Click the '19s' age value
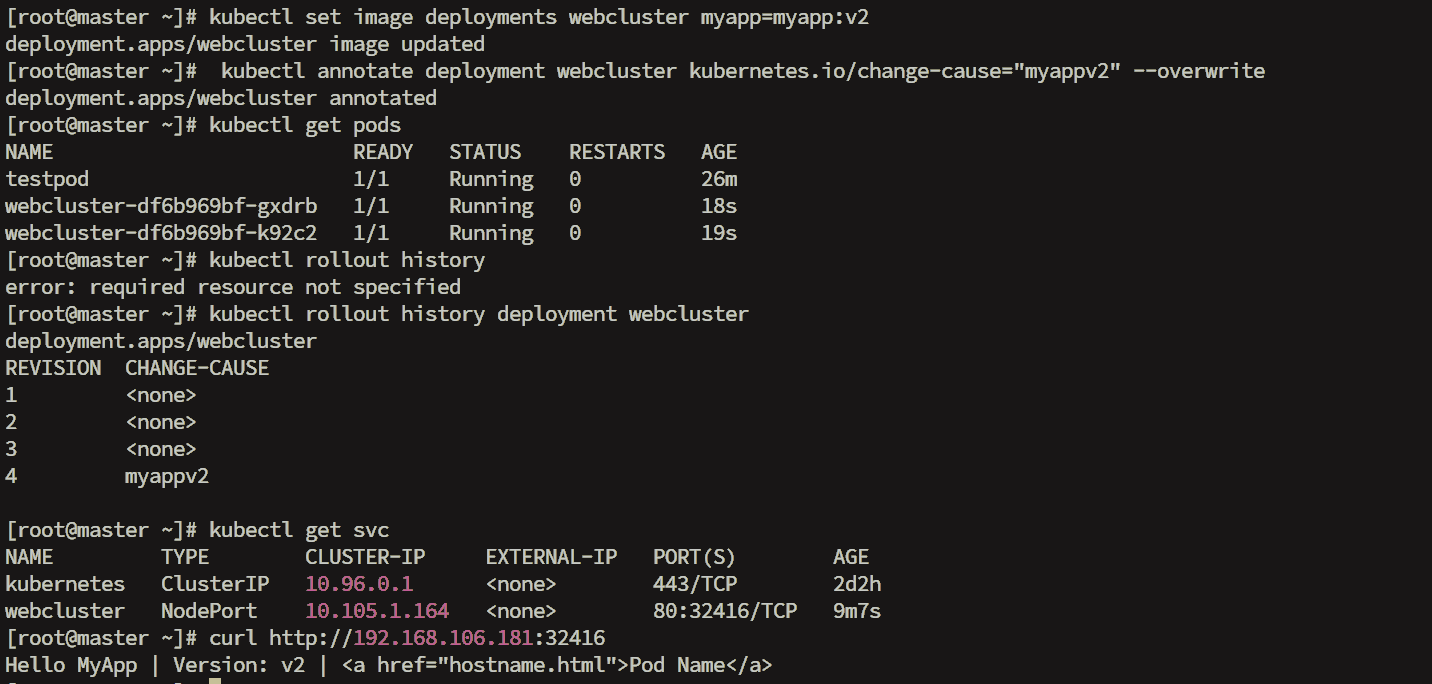Screen dimensions: 1432x684 (x=720, y=233)
